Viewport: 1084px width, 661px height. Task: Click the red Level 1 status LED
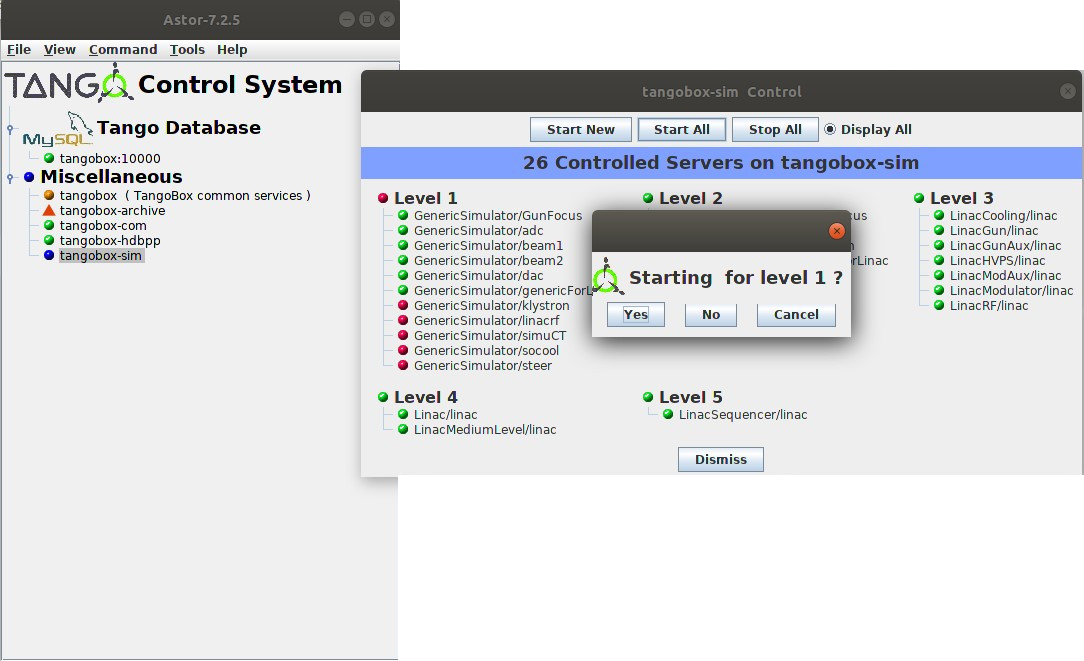point(383,198)
